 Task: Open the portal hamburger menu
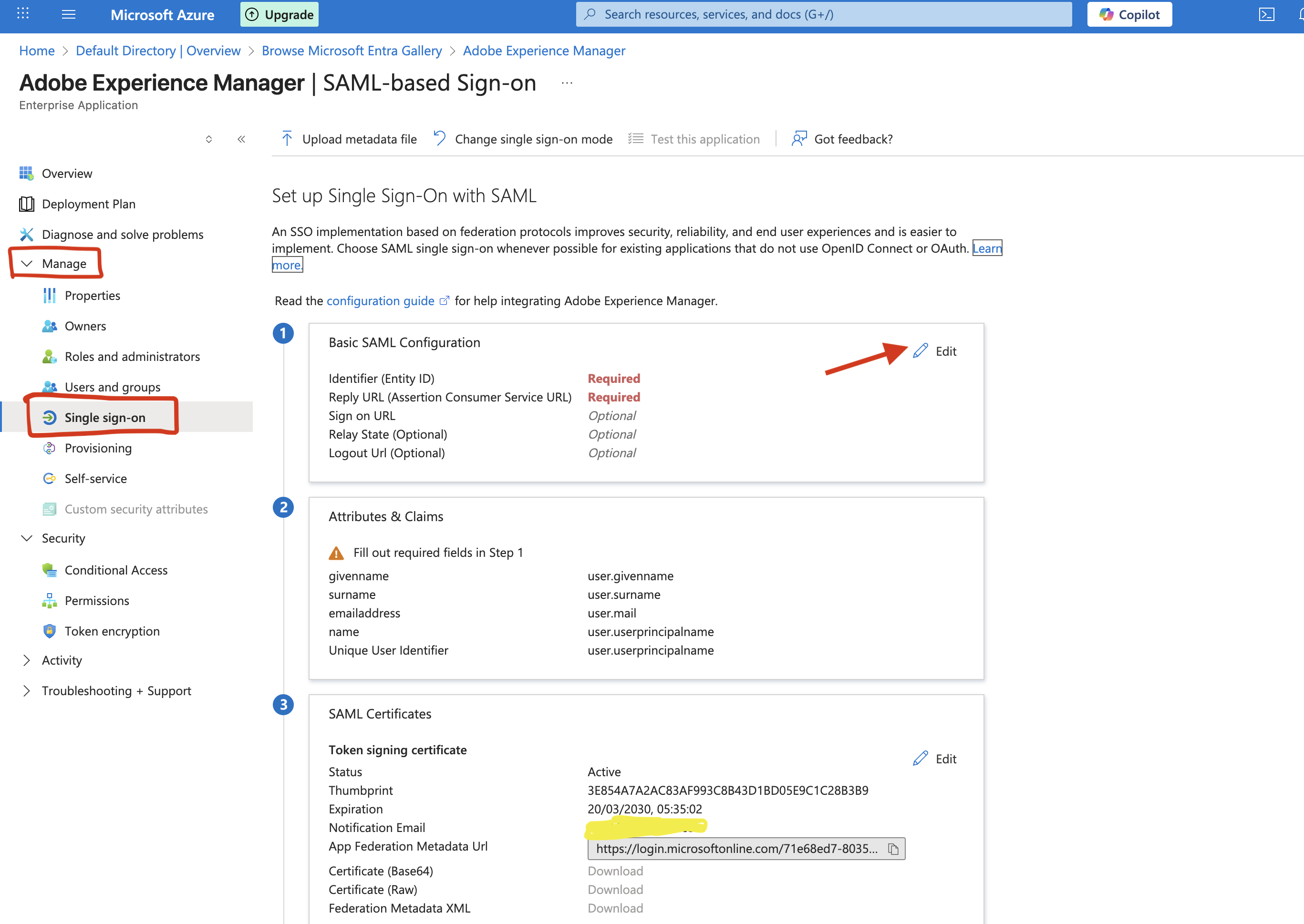(x=68, y=14)
